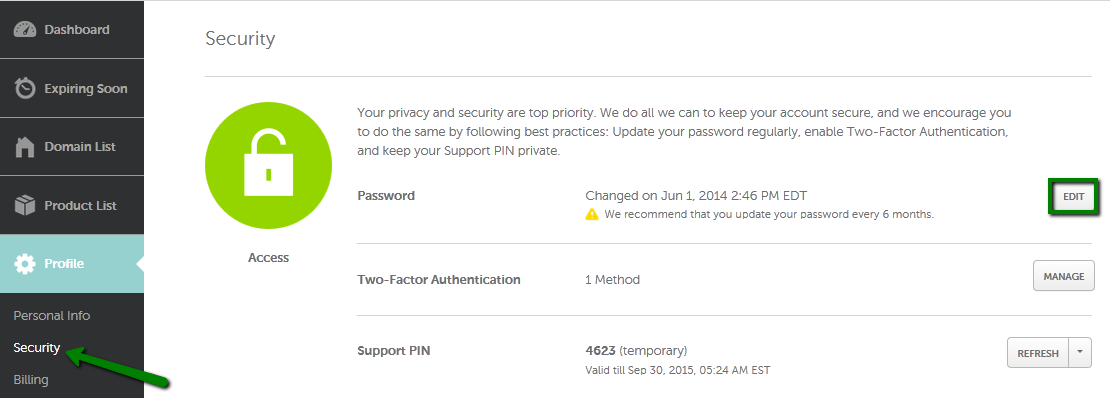Collapse the Profile sidebar section
Screen dimensions: 1110x398
pos(71,264)
